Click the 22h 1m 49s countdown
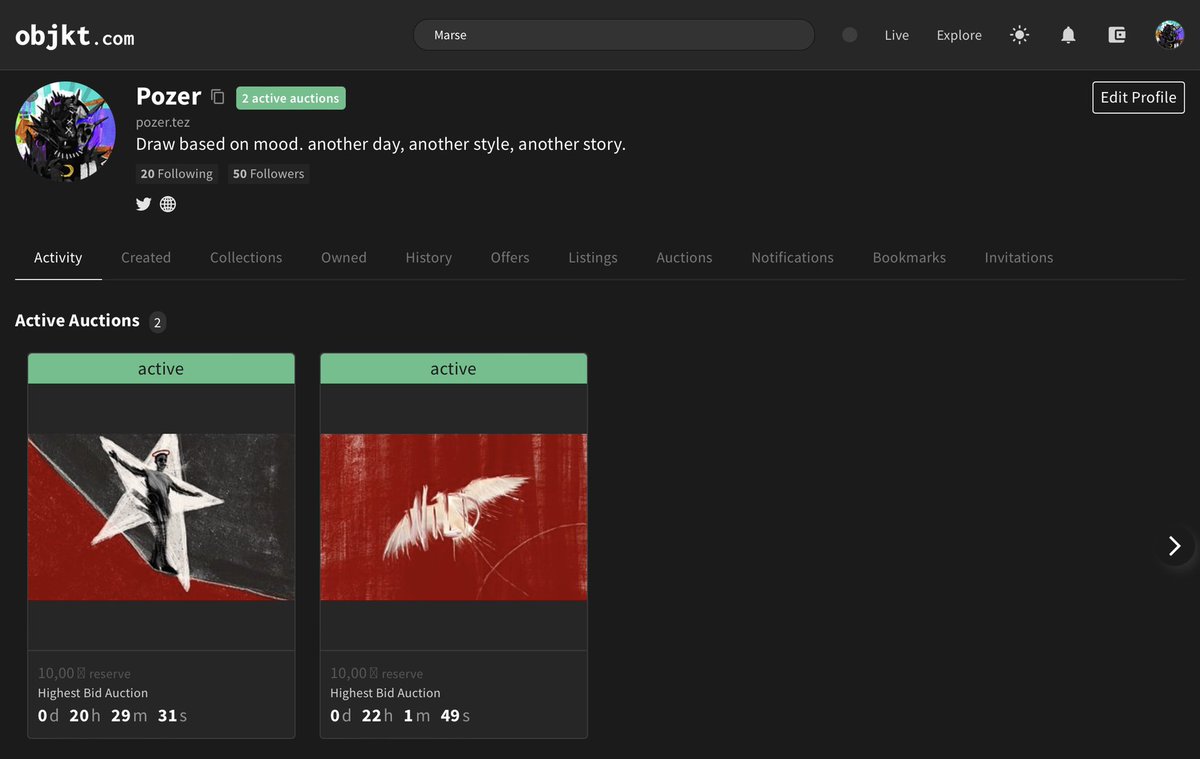 coord(400,716)
